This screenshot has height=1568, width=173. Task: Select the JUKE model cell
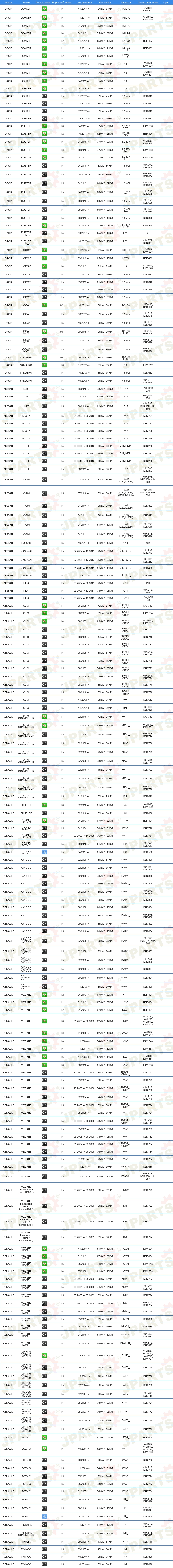[x=26, y=406]
